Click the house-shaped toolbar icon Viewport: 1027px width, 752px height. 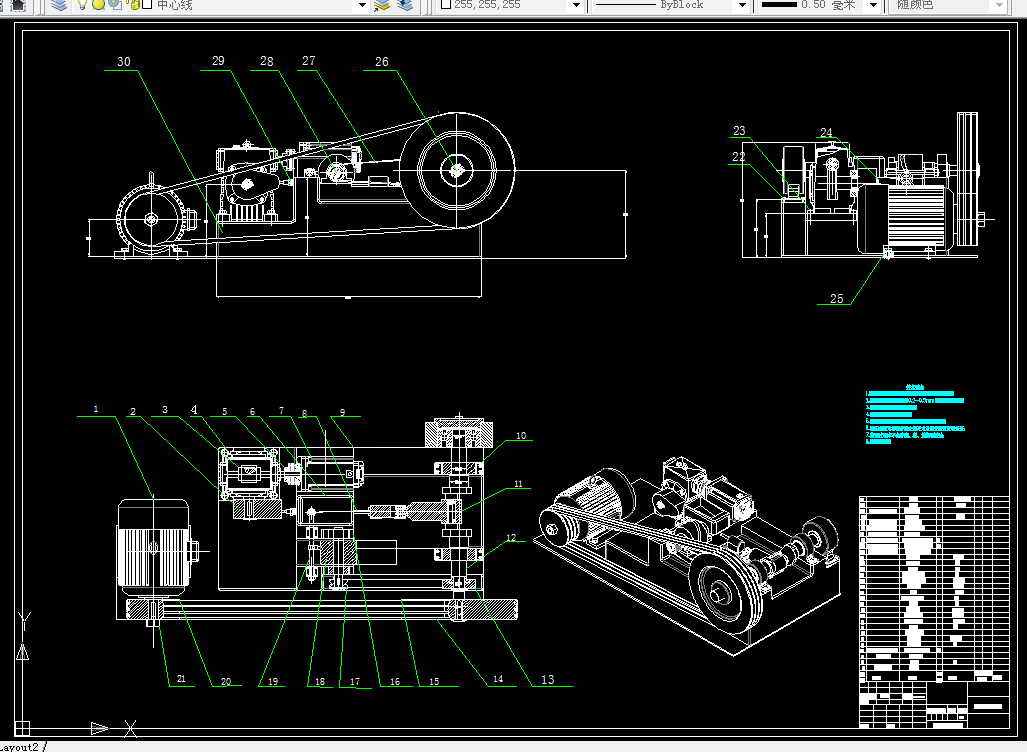[18, 5]
